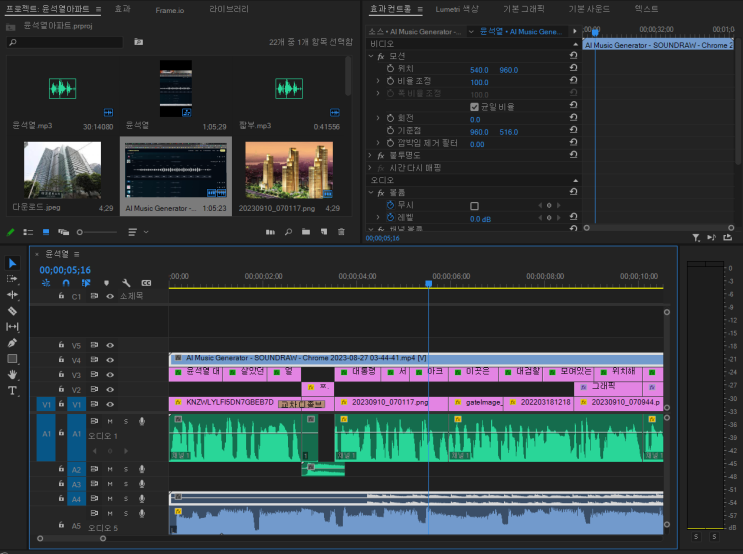
Task: Select the Ripple Edit tool
Action: [x=13, y=295]
